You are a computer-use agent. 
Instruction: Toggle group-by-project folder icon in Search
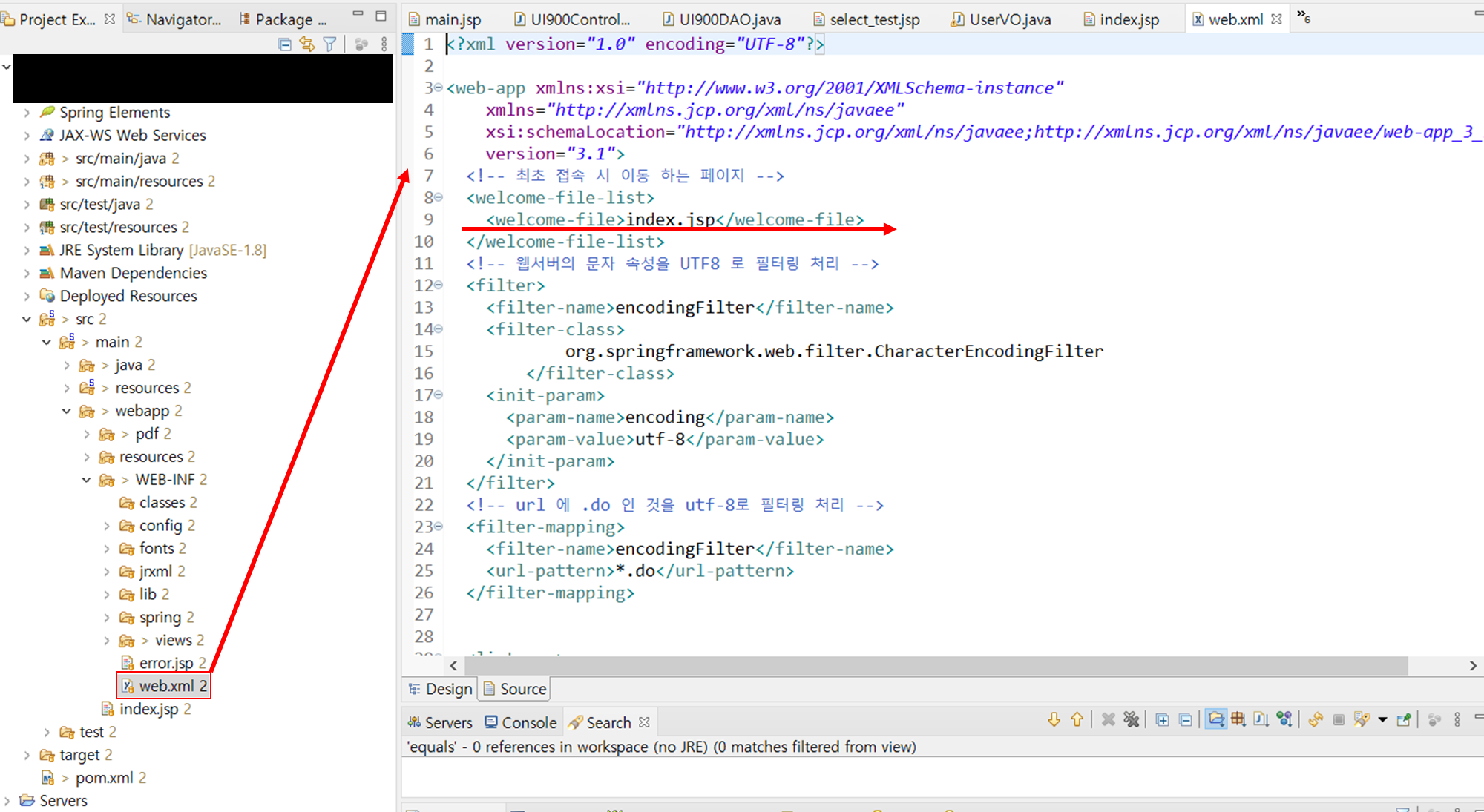point(1215,719)
